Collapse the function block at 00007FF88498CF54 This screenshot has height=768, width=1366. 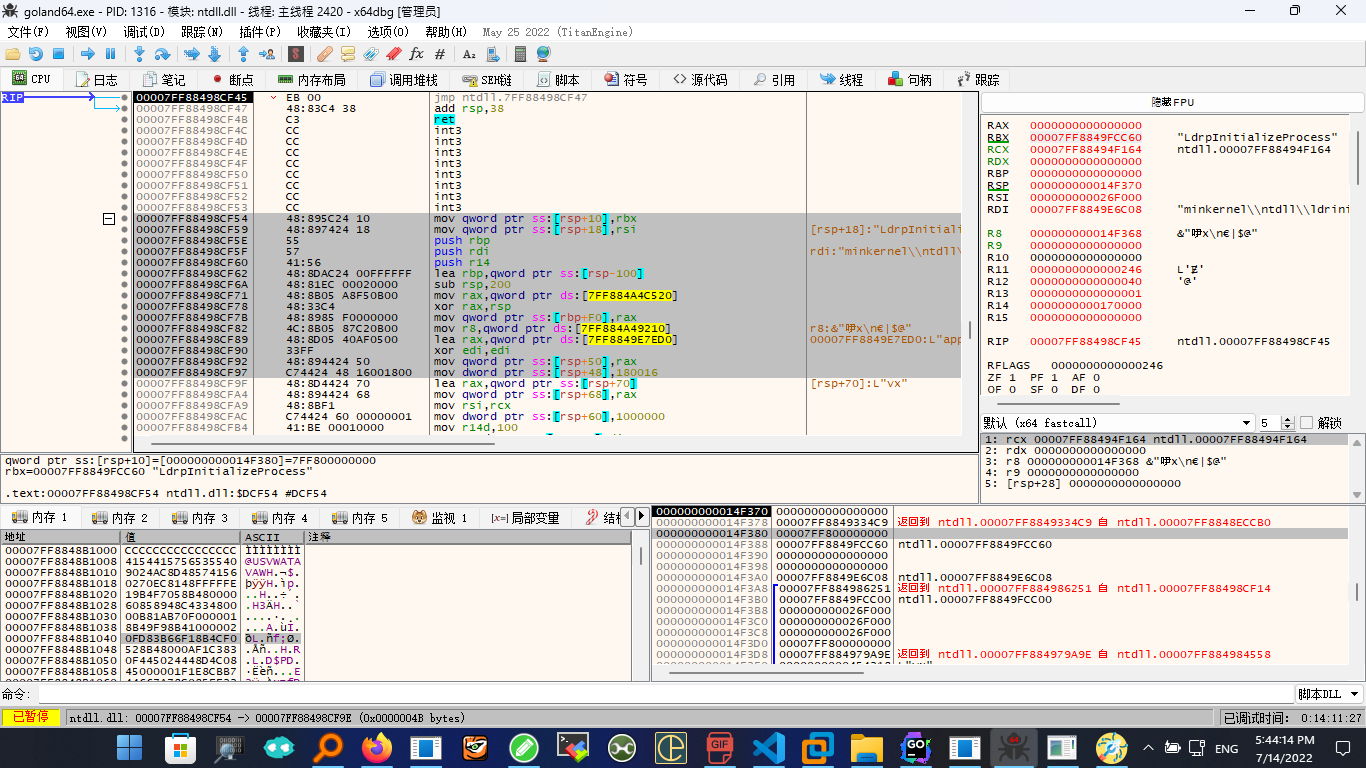[109, 219]
